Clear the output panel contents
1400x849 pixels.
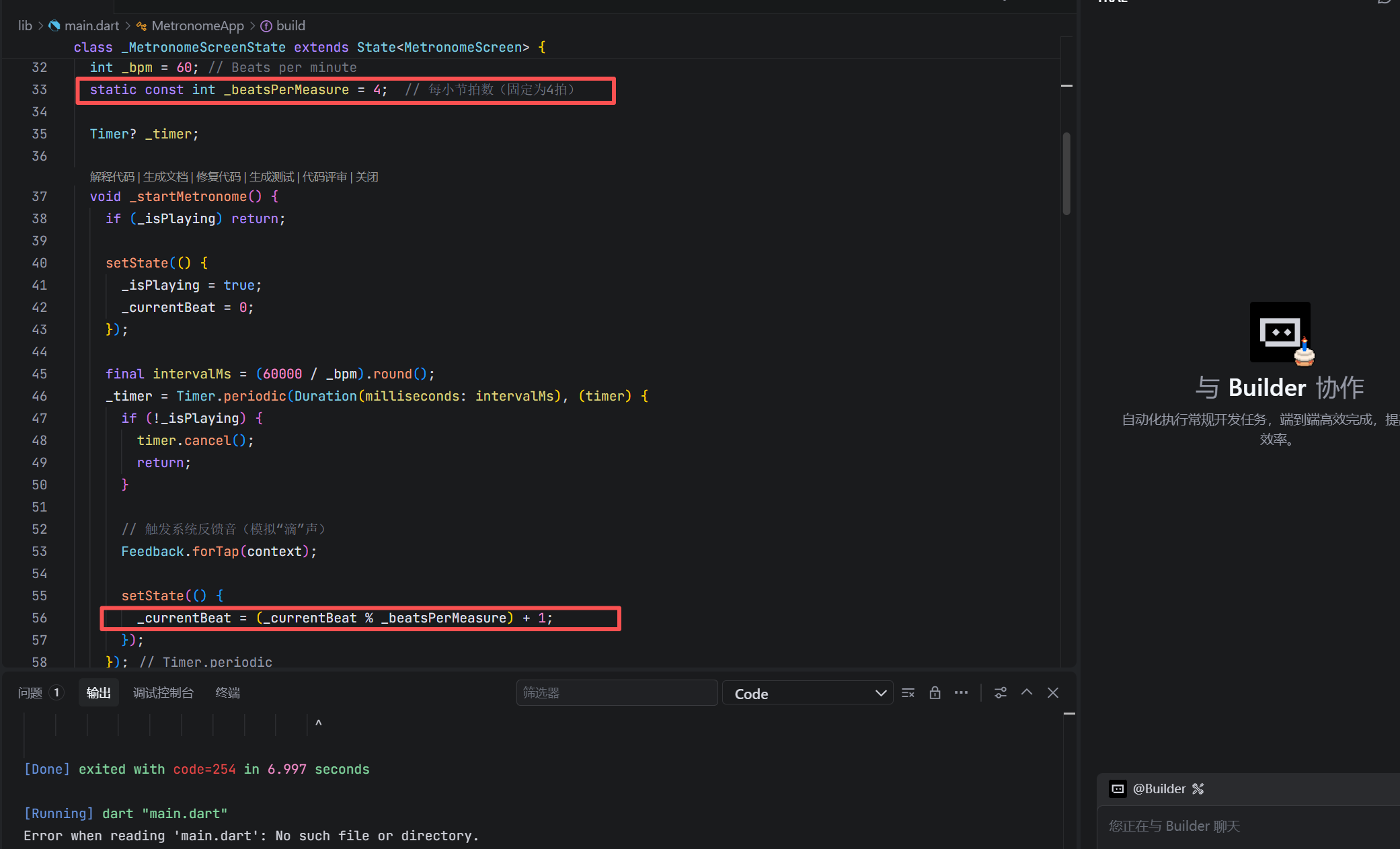[x=908, y=693]
